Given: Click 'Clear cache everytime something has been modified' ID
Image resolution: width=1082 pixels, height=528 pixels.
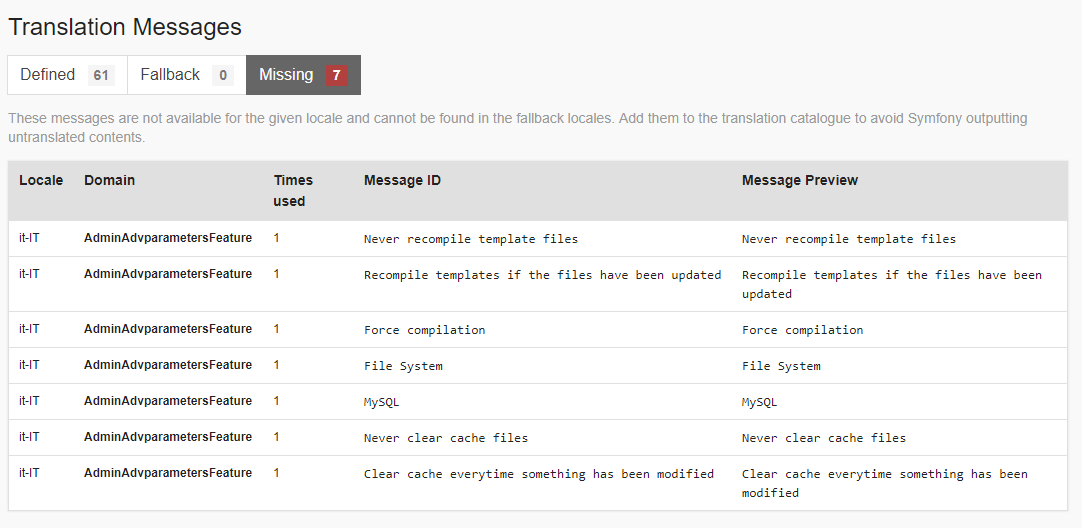Looking at the screenshot, I should 538,474.
